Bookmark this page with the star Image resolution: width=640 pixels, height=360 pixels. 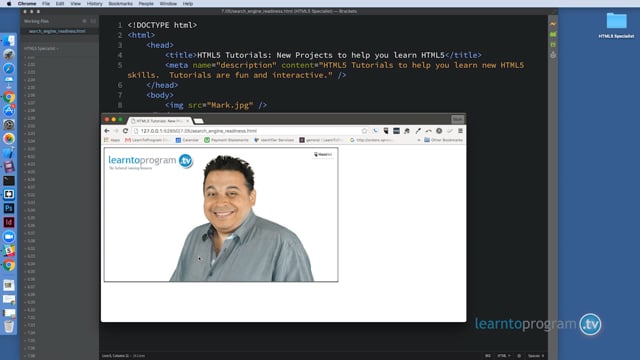pyautogui.click(x=364, y=131)
